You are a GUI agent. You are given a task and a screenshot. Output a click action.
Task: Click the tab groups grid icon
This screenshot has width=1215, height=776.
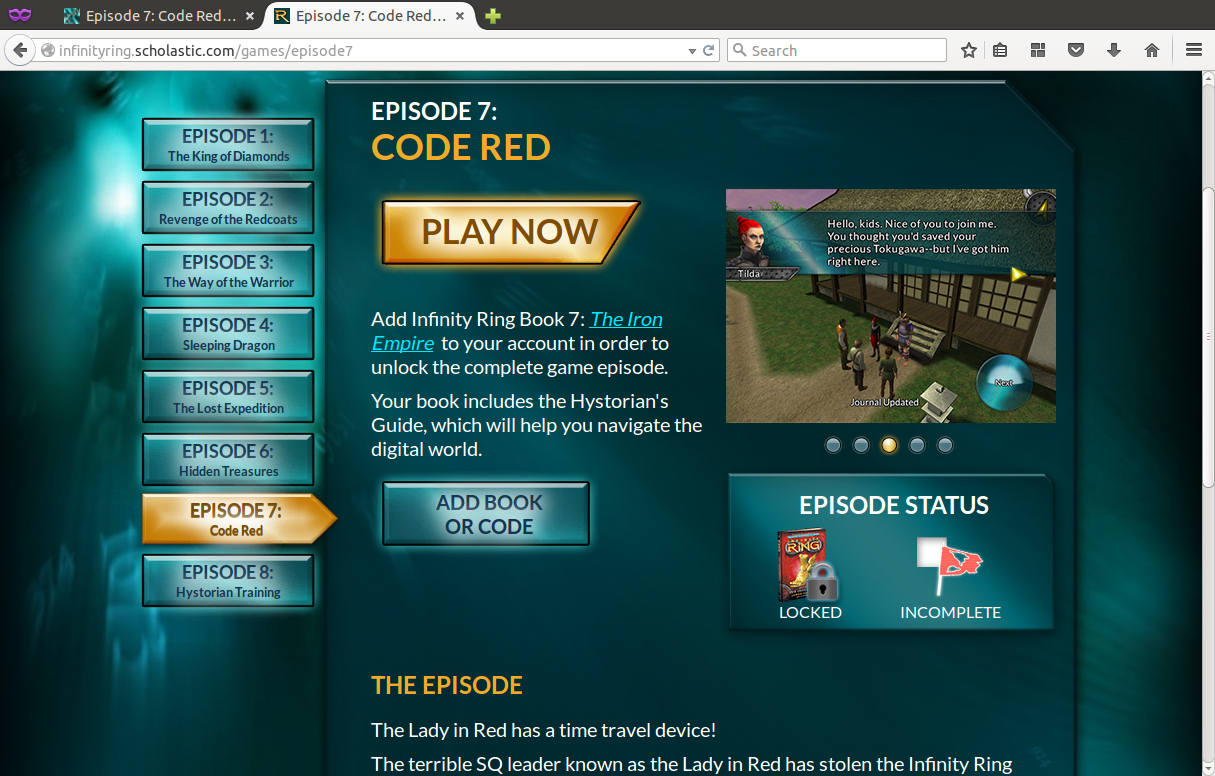1038,50
